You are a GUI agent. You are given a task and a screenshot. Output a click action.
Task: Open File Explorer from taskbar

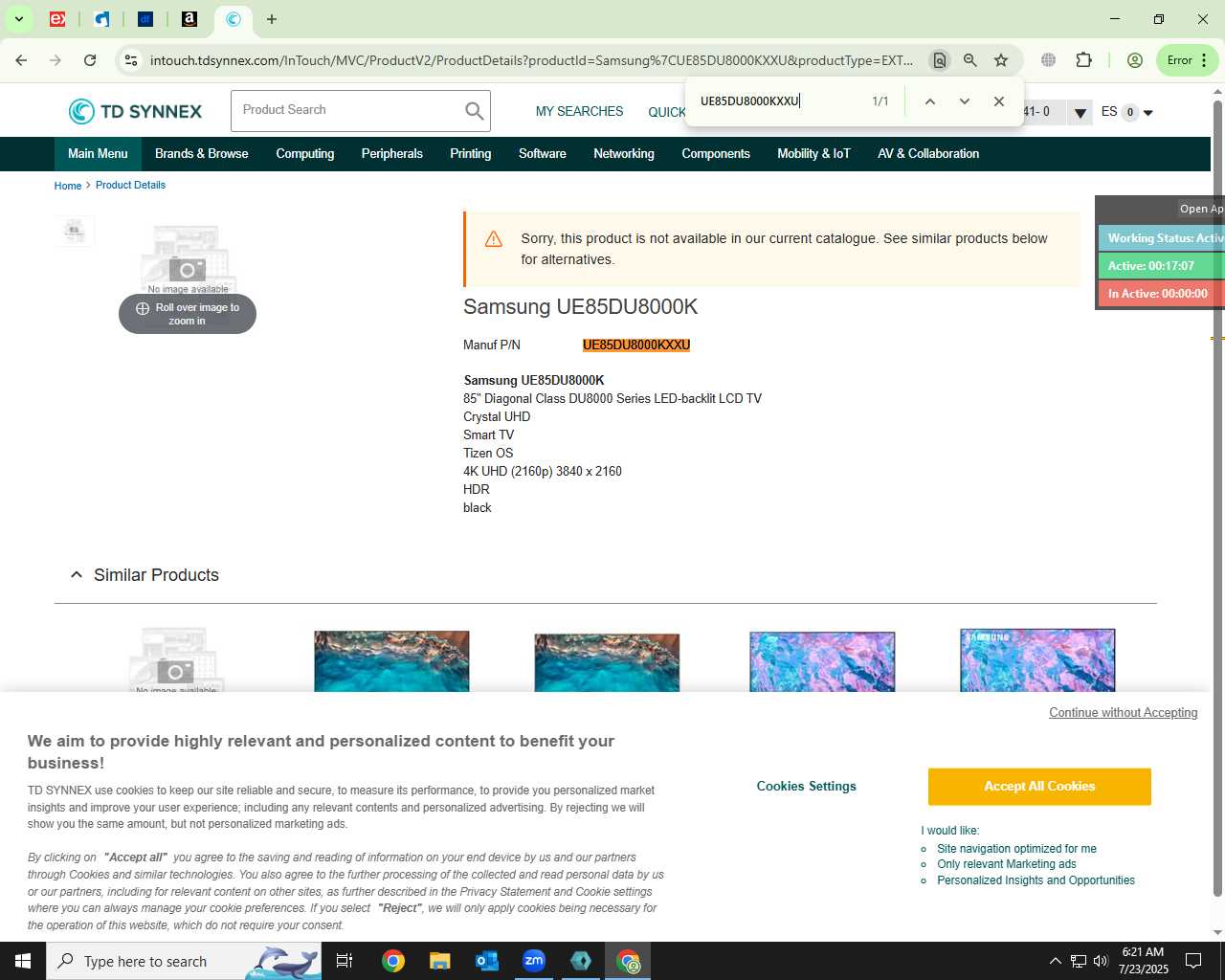439,961
